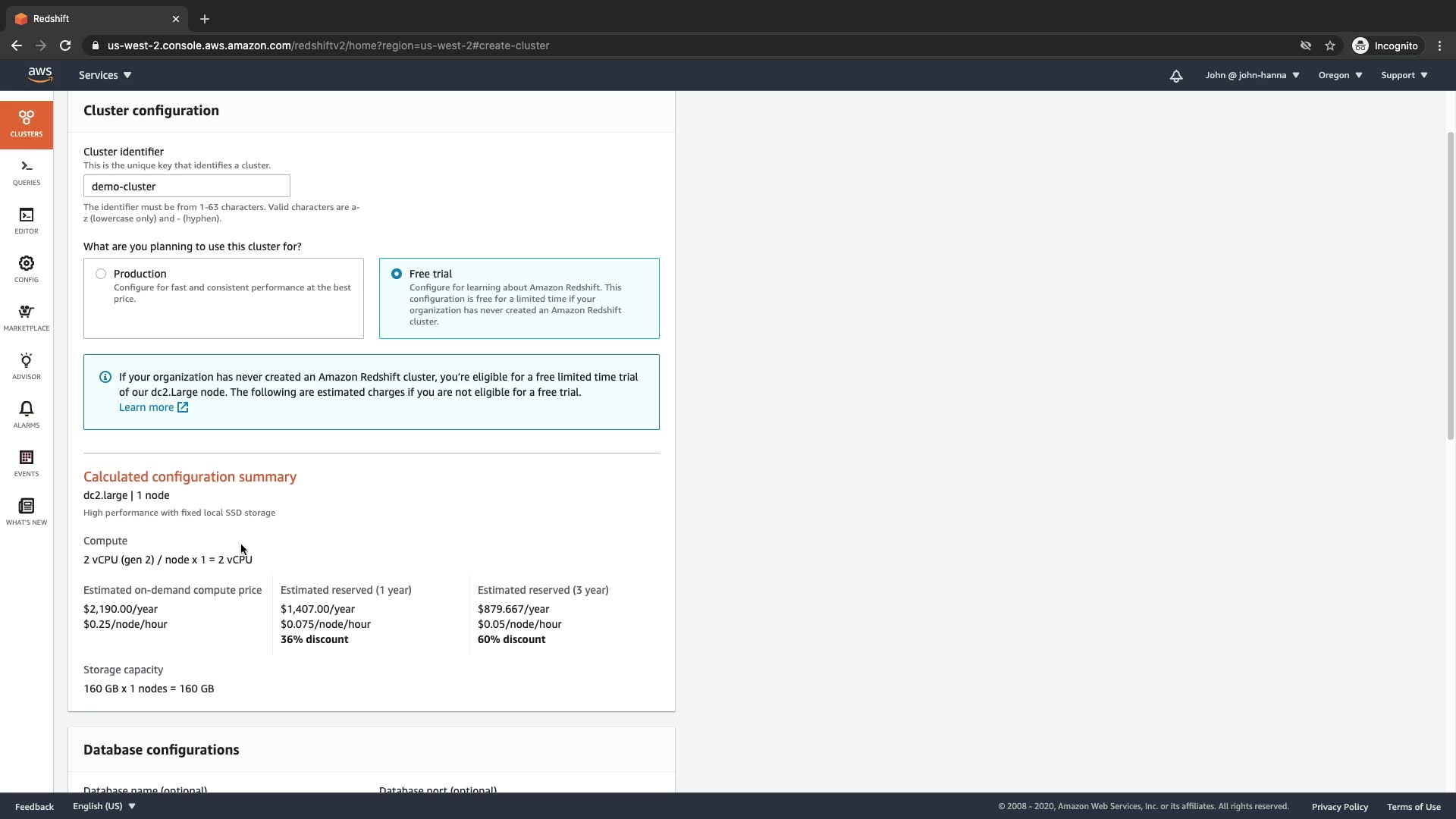The height and width of the screenshot is (819, 1456).
Task: Open the Advisor lightbulb icon
Action: 27,366
